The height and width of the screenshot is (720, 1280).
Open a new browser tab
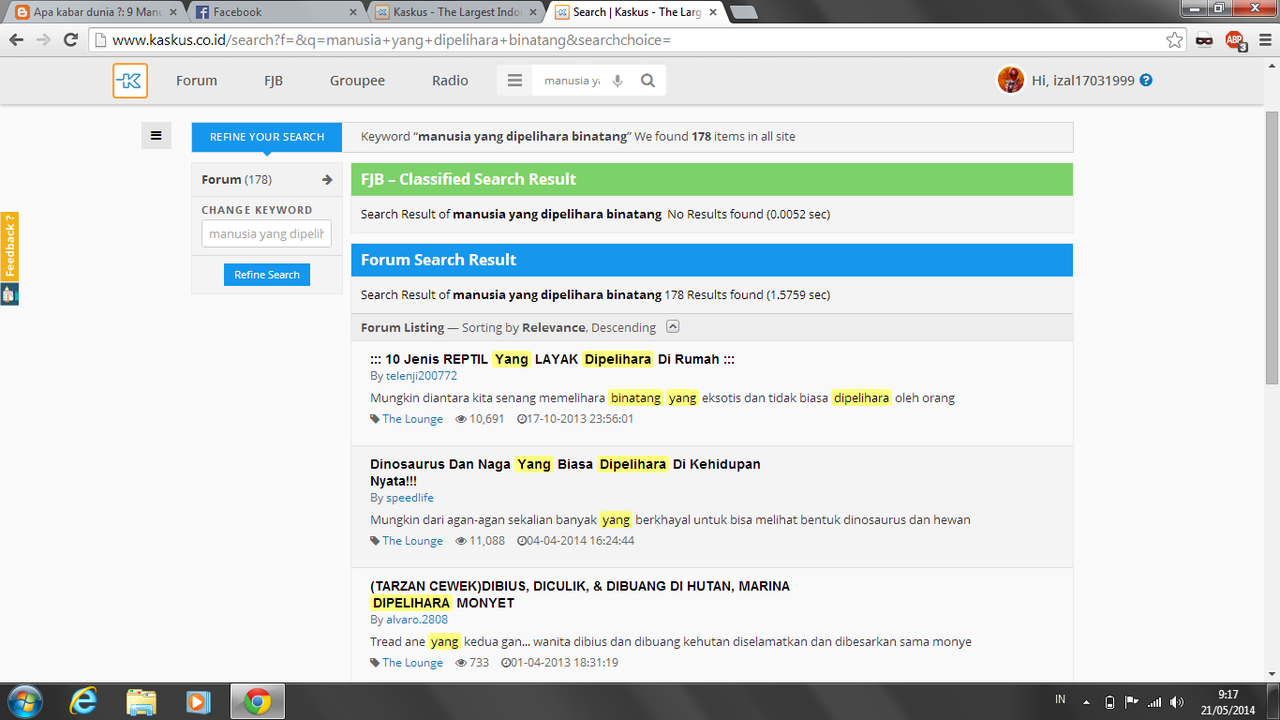point(743,12)
